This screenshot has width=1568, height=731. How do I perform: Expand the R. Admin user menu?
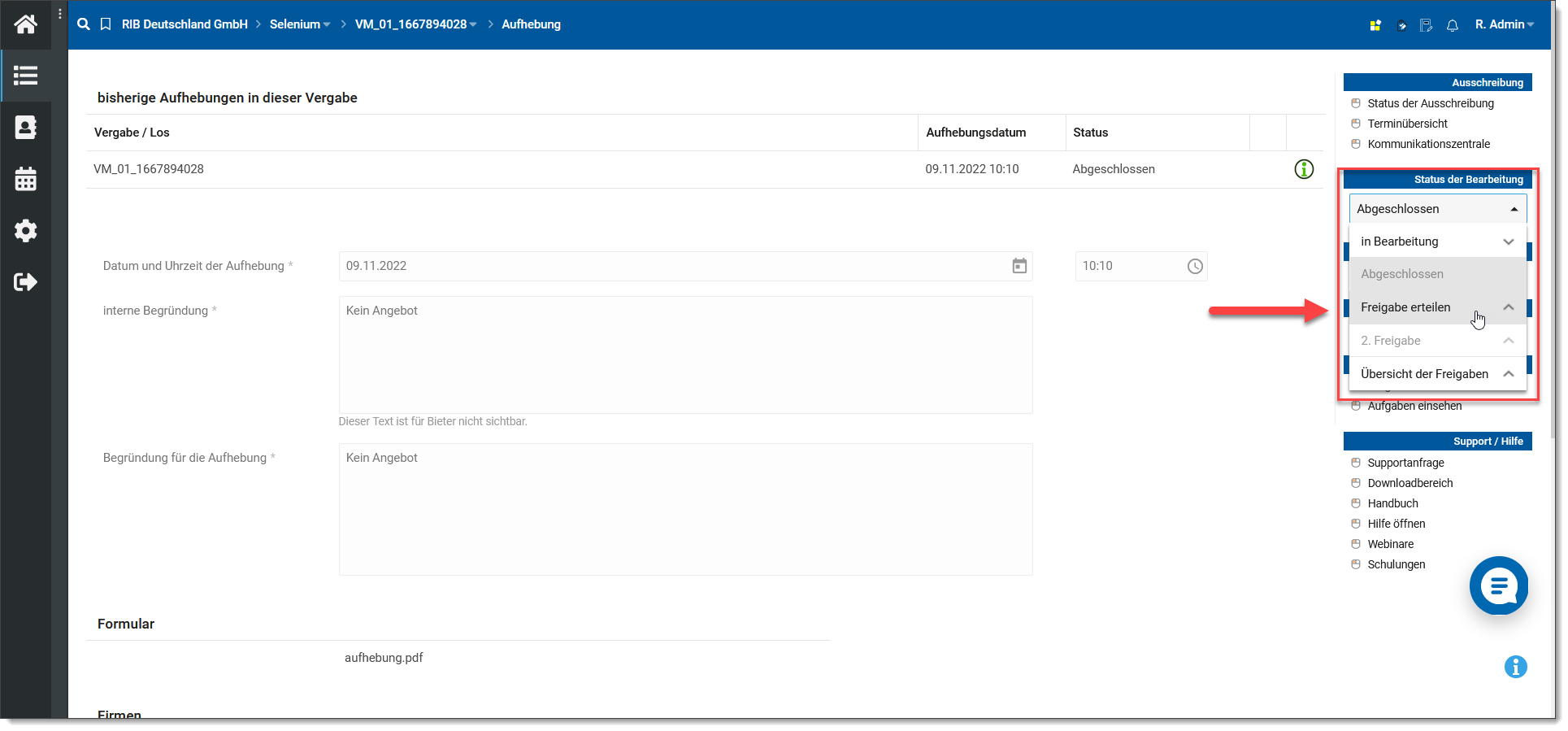(1504, 24)
